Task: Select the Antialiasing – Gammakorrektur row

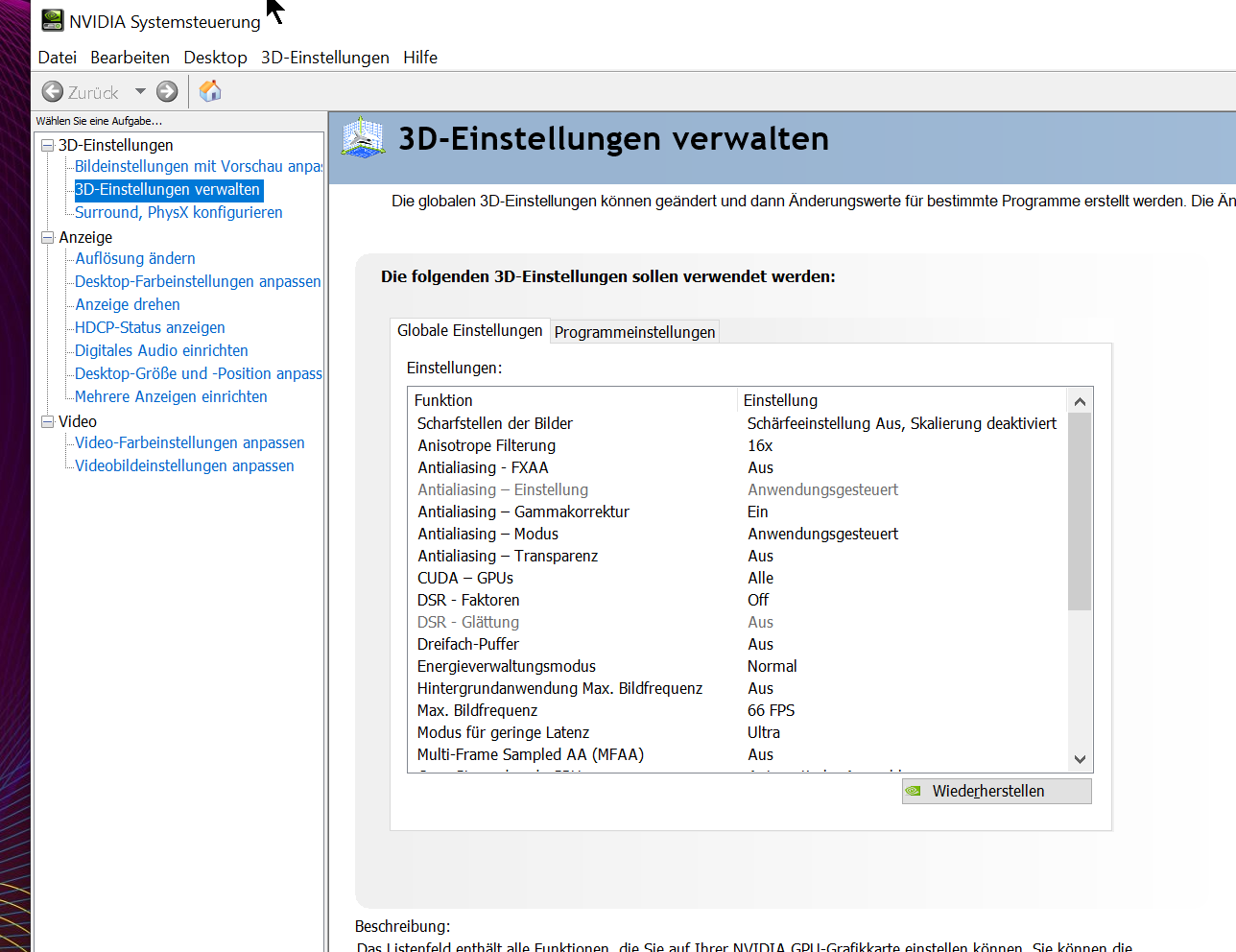Action: (x=737, y=512)
